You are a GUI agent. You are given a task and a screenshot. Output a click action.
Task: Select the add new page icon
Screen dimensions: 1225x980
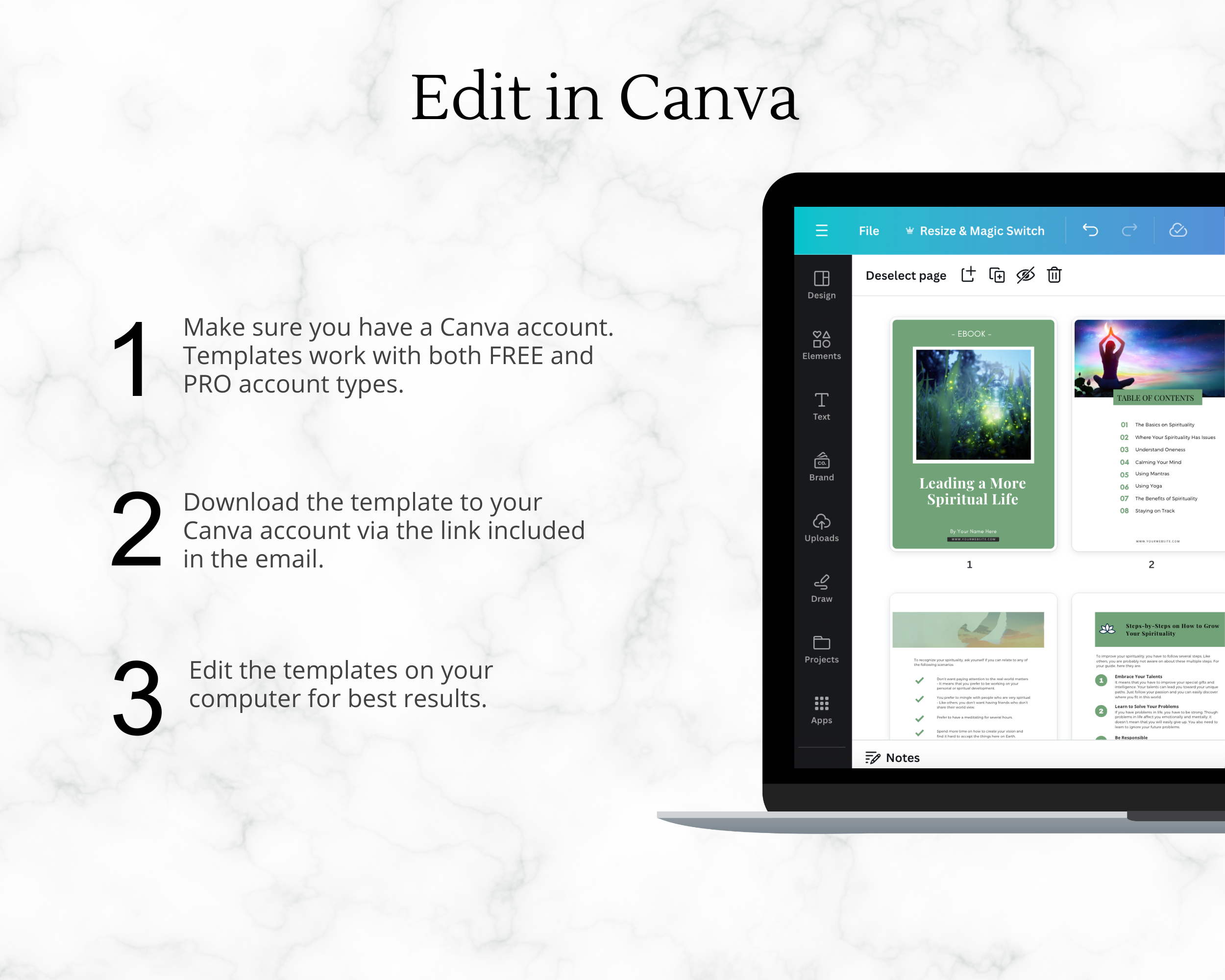pos(969,275)
